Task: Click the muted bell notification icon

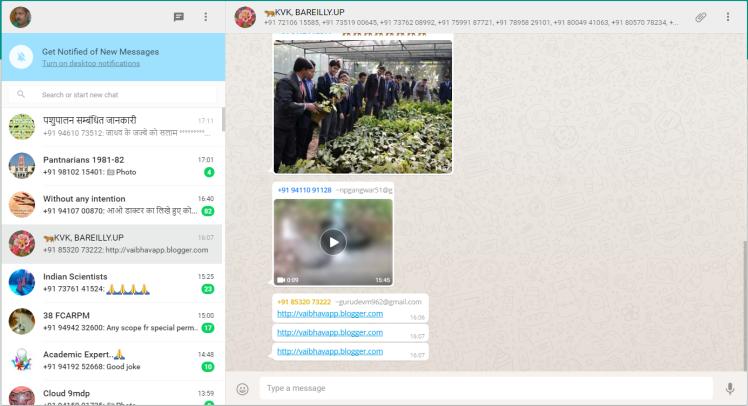Action: 21,57
